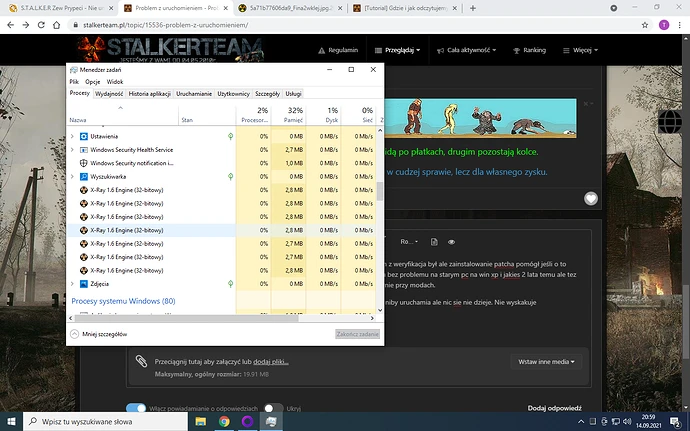Viewport: 690px width, 431px height.
Task: Click the globe icon at the page's right edge
Action: pyautogui.click(x=670, y=122)
